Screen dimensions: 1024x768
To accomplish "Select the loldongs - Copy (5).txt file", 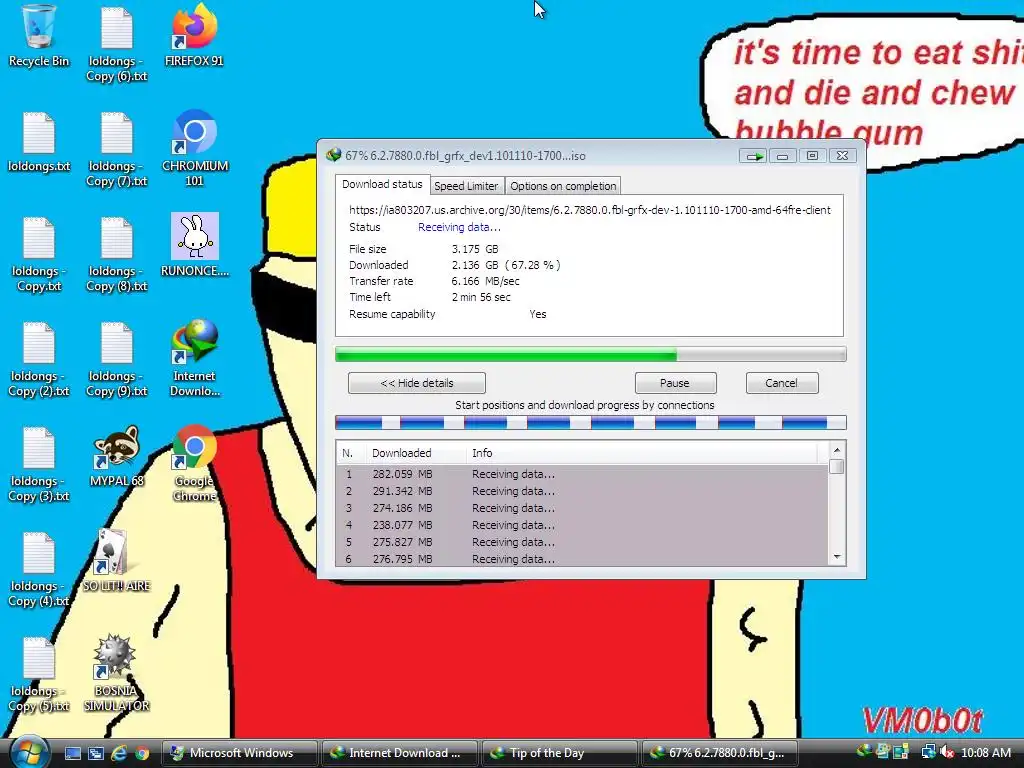I will click(x=39, y=675).
